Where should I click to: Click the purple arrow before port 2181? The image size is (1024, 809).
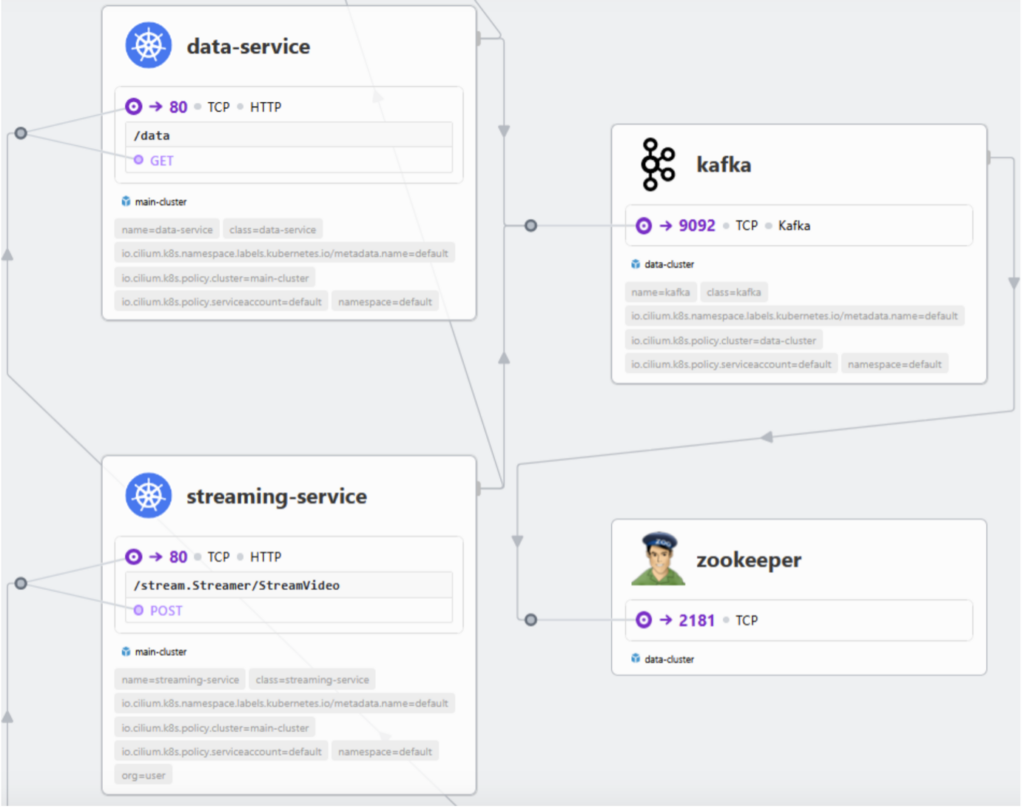665,620
